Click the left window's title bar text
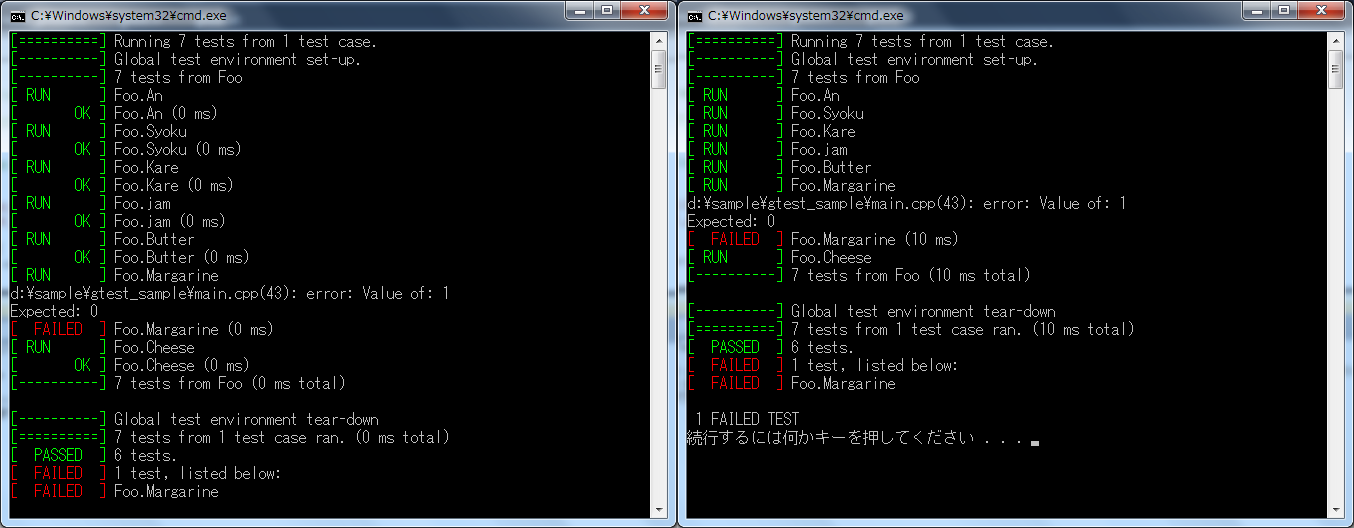 coord(129,15)
